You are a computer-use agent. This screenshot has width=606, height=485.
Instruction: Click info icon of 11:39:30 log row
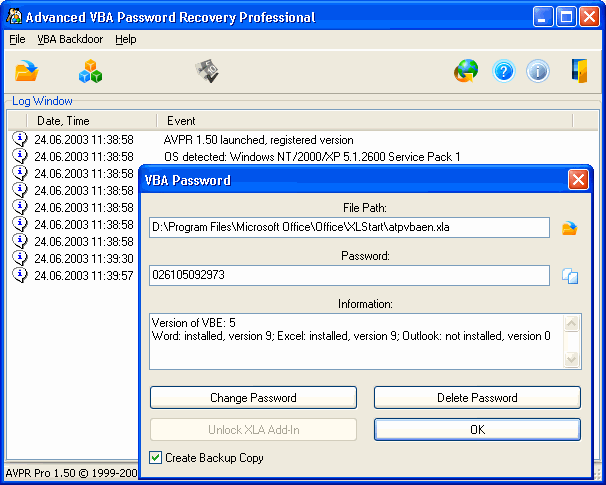coord(20,258)
